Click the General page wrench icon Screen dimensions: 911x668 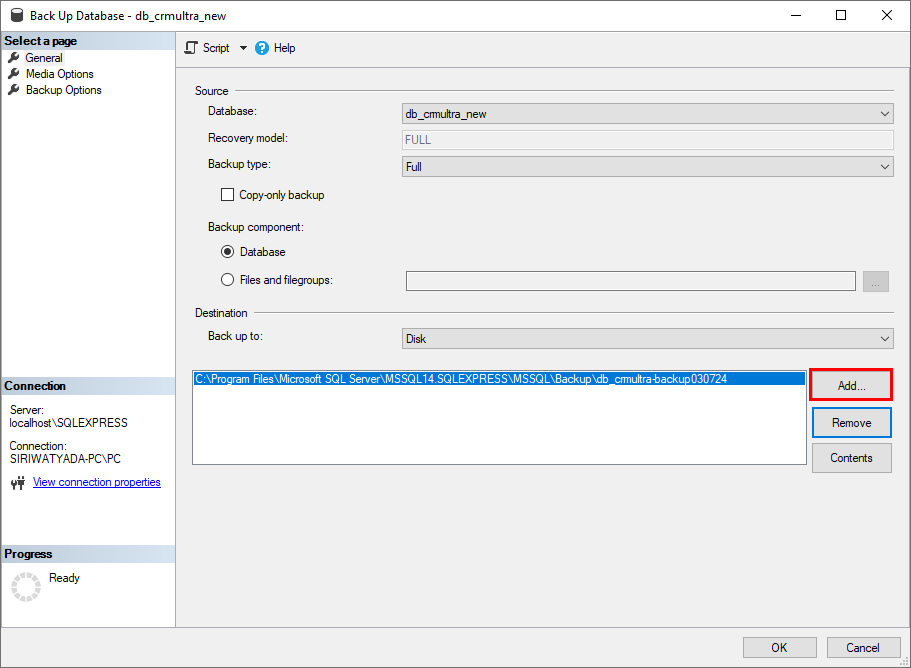(x=14, y=58)
